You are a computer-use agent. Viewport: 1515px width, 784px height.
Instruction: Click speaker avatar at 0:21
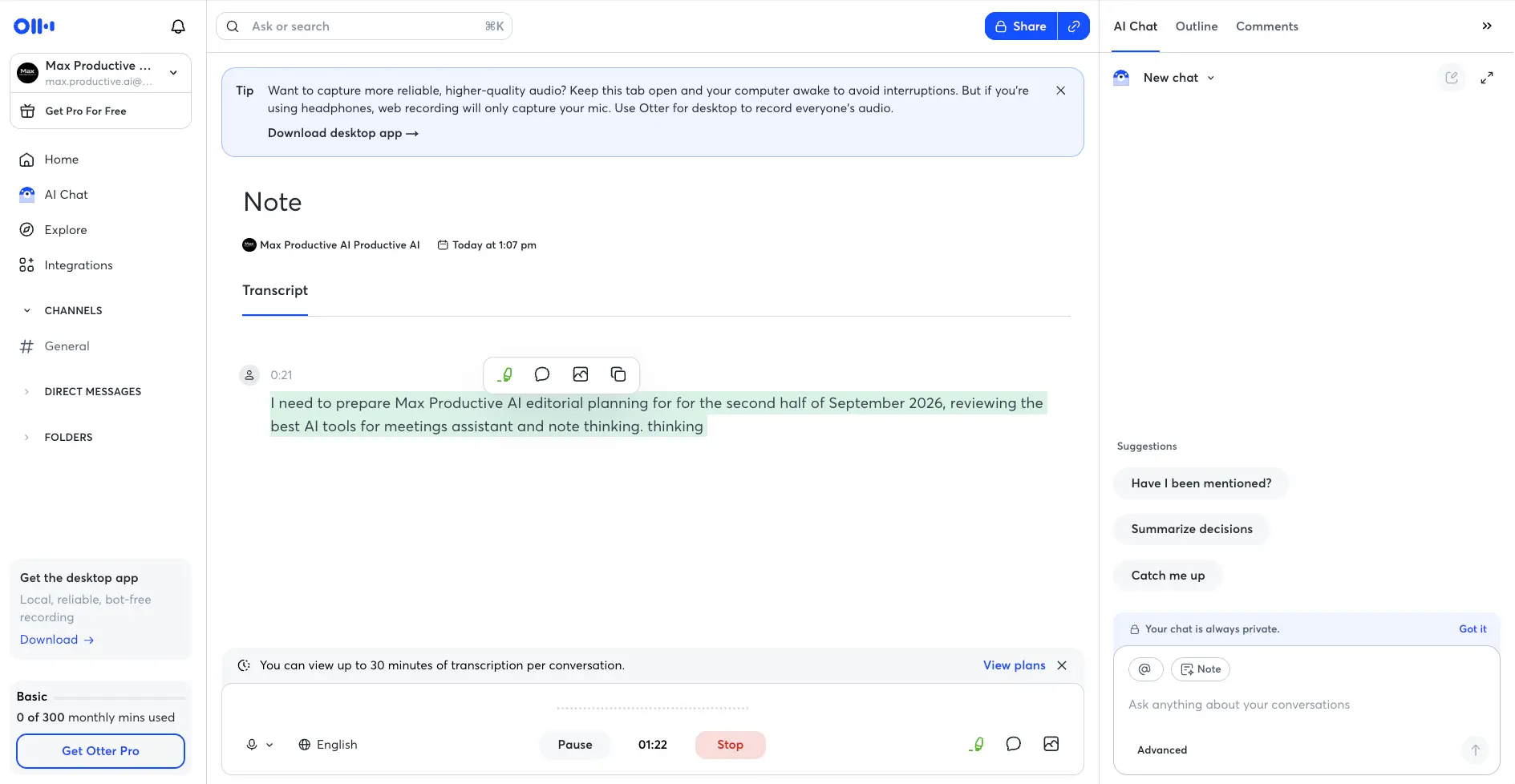point(249,375)
